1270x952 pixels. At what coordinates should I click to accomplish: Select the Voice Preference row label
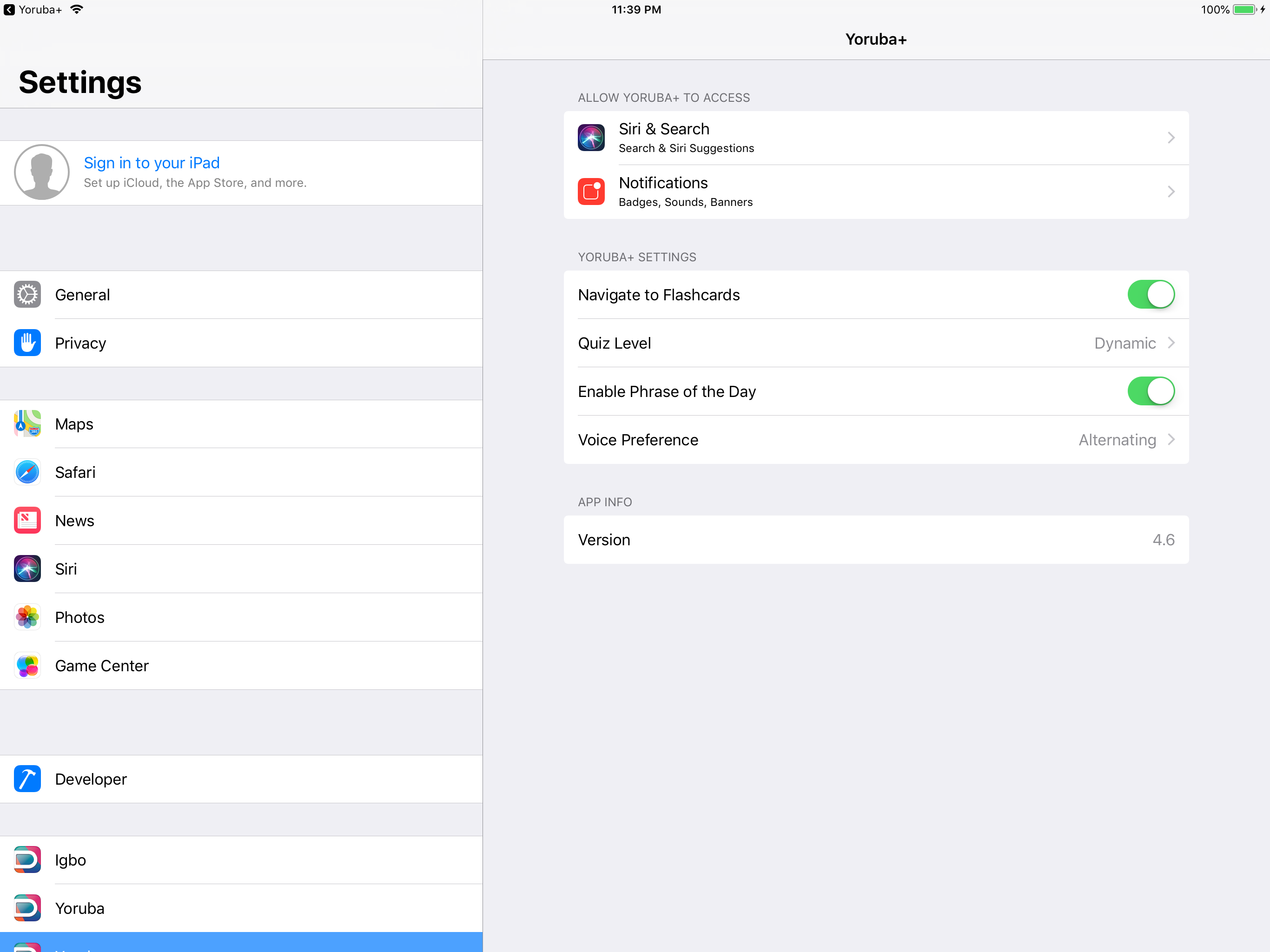click(638, 440)
